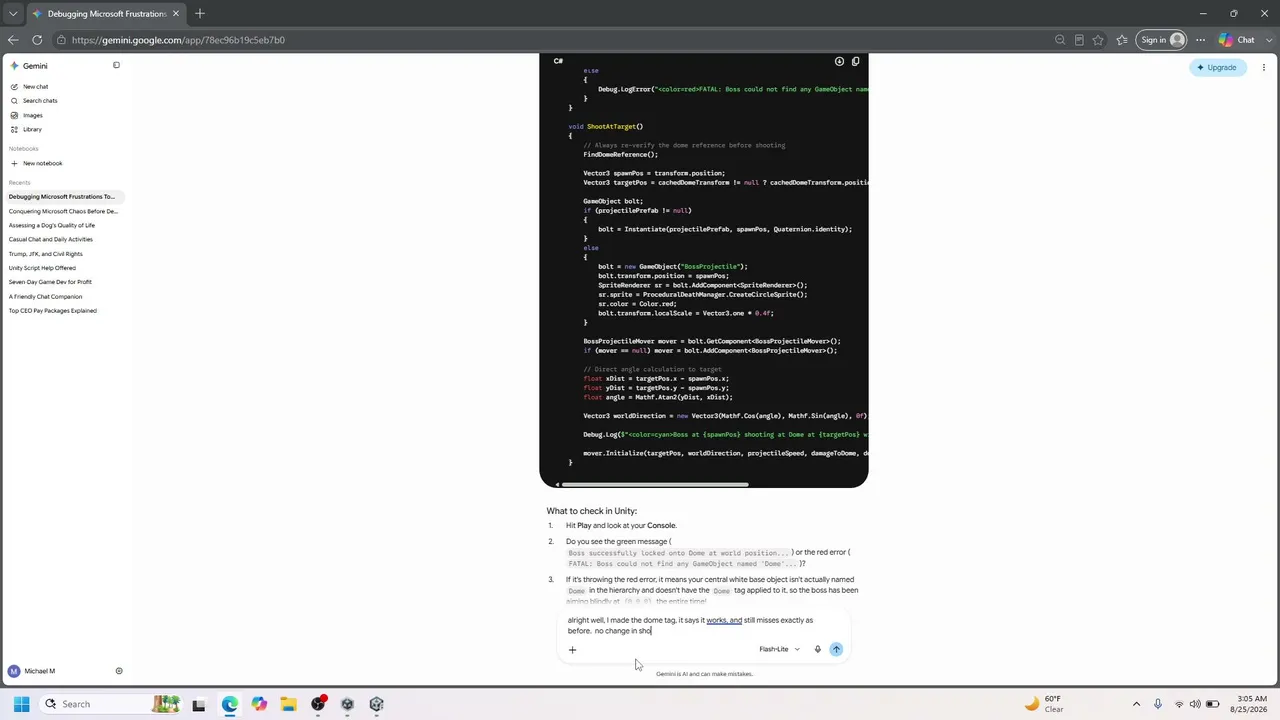Open chat 'A Friendly Chat Companion'

pyautogui.click(x=45, y=296)
